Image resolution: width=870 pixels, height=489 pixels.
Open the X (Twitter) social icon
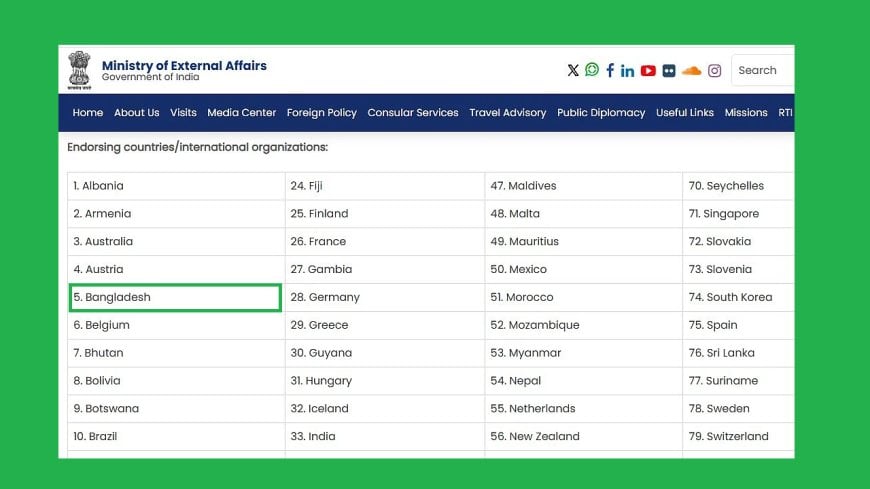tap(573, 71)
